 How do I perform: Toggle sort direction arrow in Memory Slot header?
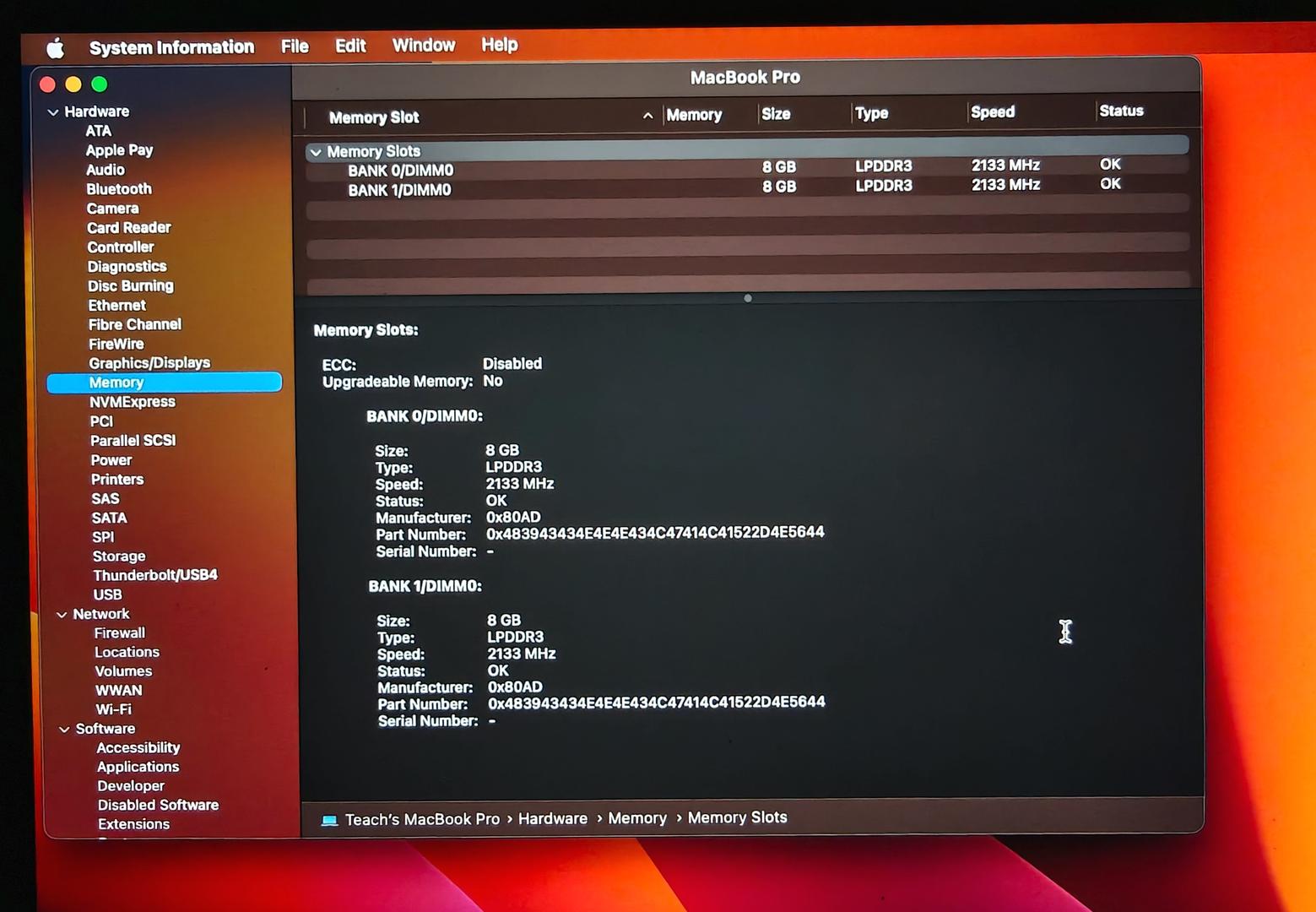(647, 116)
